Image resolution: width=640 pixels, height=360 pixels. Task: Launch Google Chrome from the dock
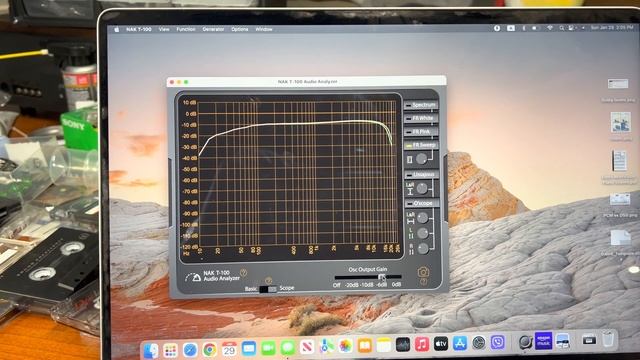(x=210, y=349)
